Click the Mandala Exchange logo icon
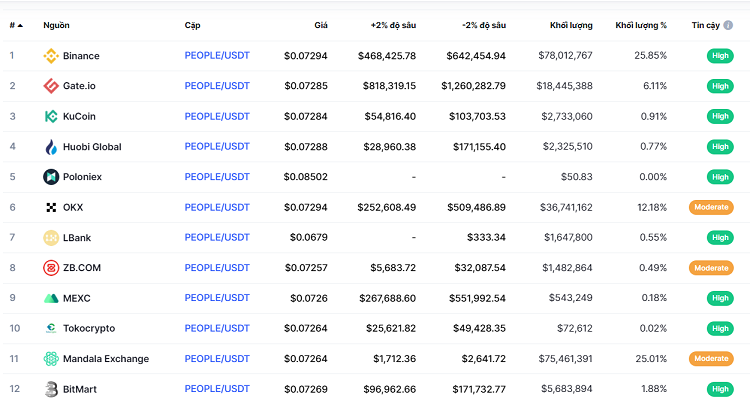This screenshot has width=750, height=404. pyautogui.click(x=51, y=359)
